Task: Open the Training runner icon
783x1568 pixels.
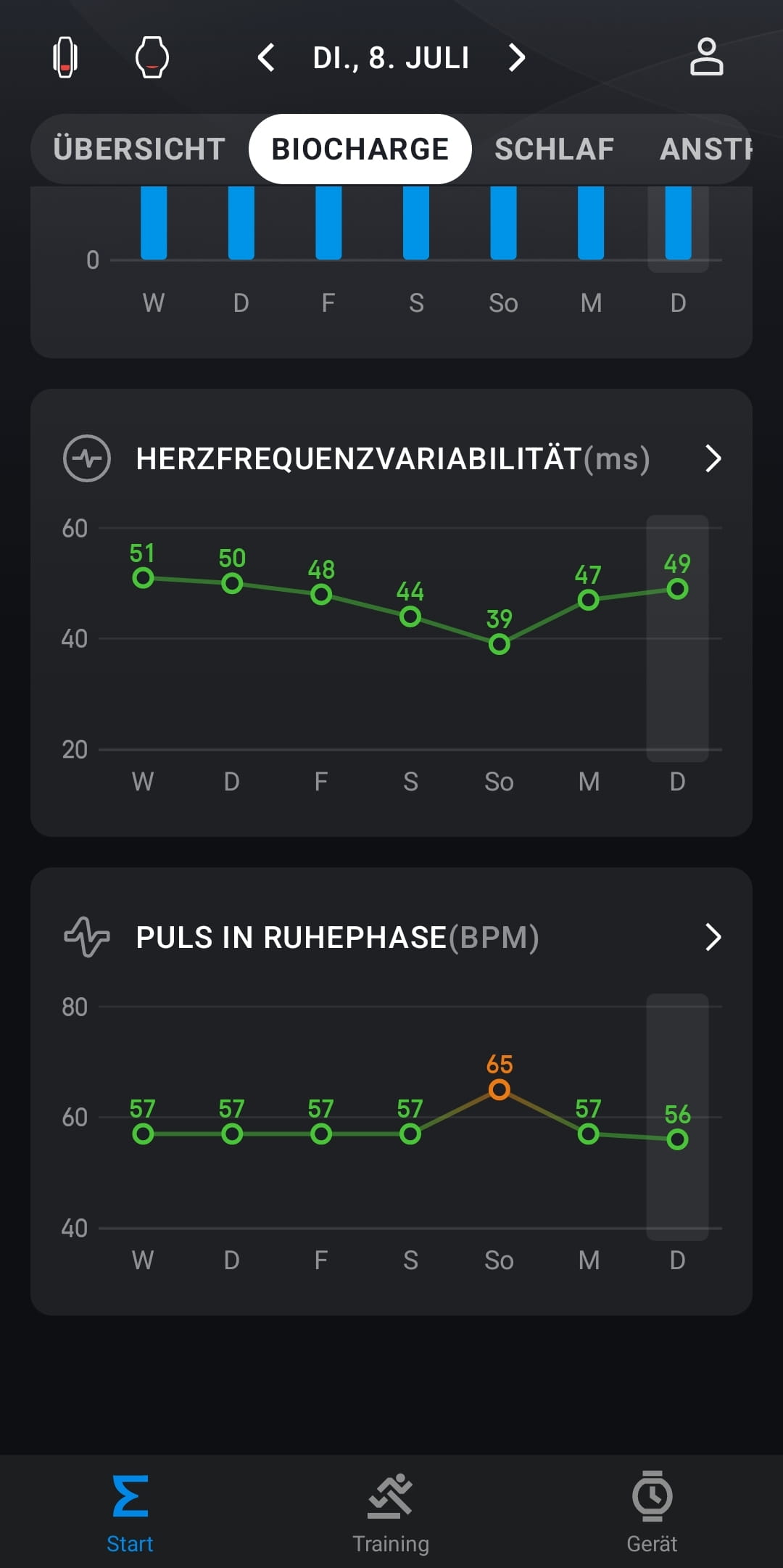Action: pyautogui.click(x=390, y=1495)
